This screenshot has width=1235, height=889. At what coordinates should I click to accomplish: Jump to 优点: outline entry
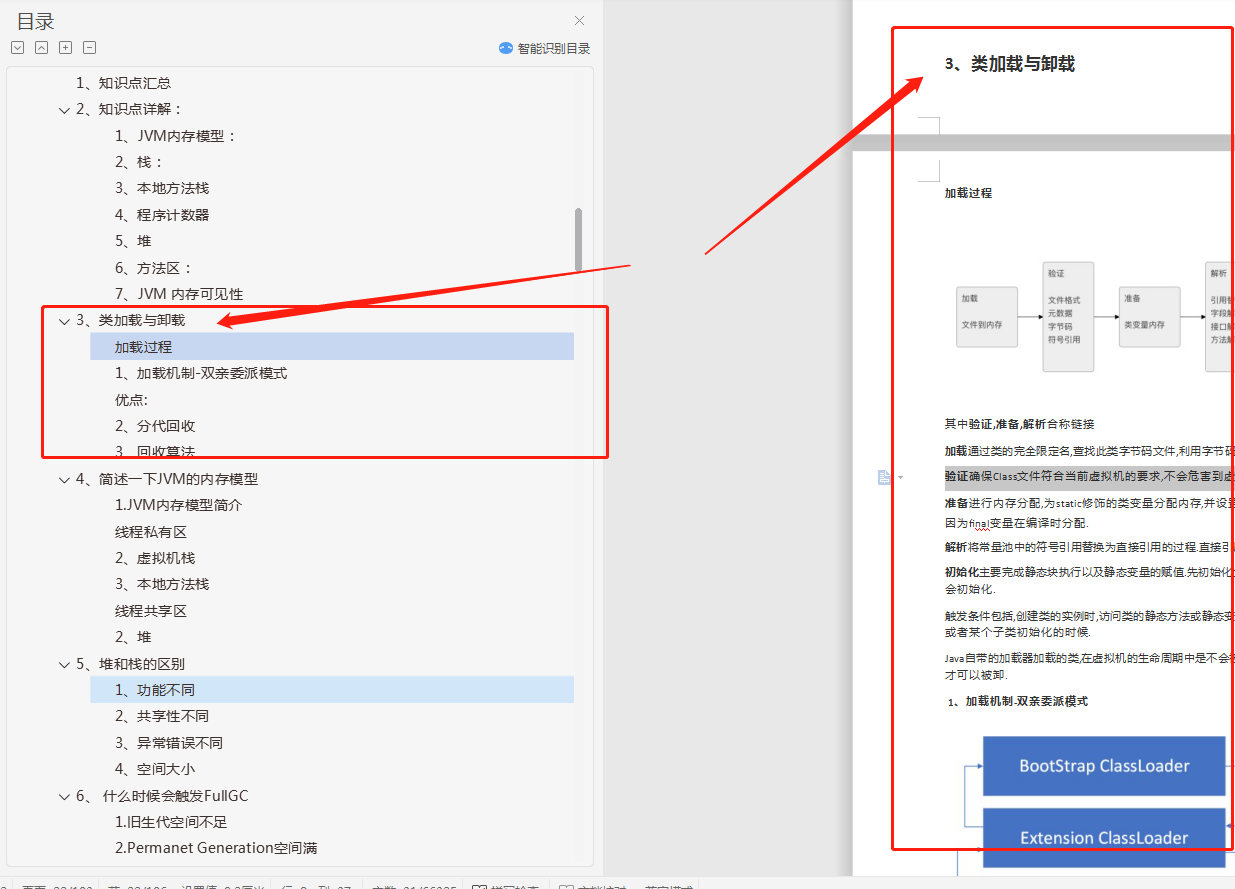pos(131,400)
